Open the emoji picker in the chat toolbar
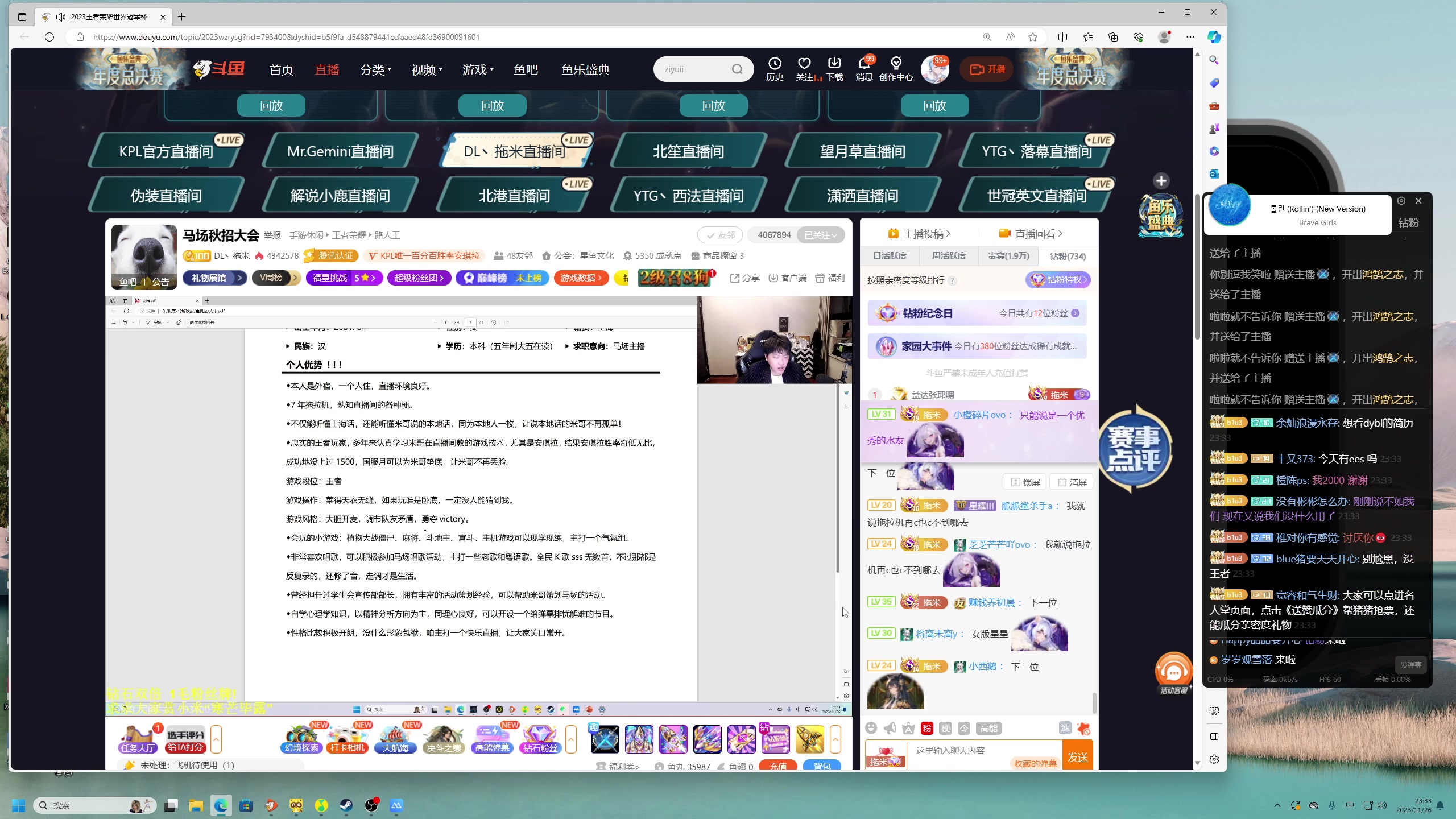1456x819 pixels. [872, 728]
